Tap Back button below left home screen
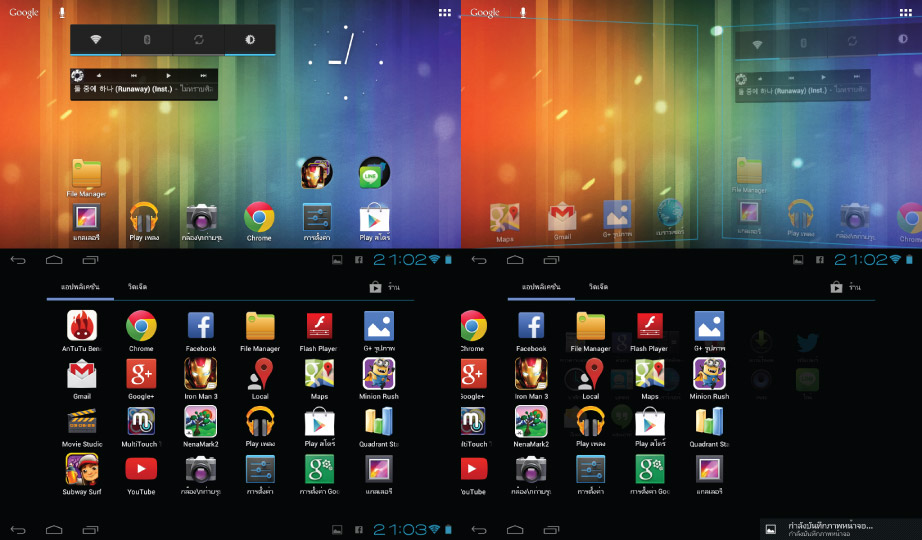 point(18,260)
